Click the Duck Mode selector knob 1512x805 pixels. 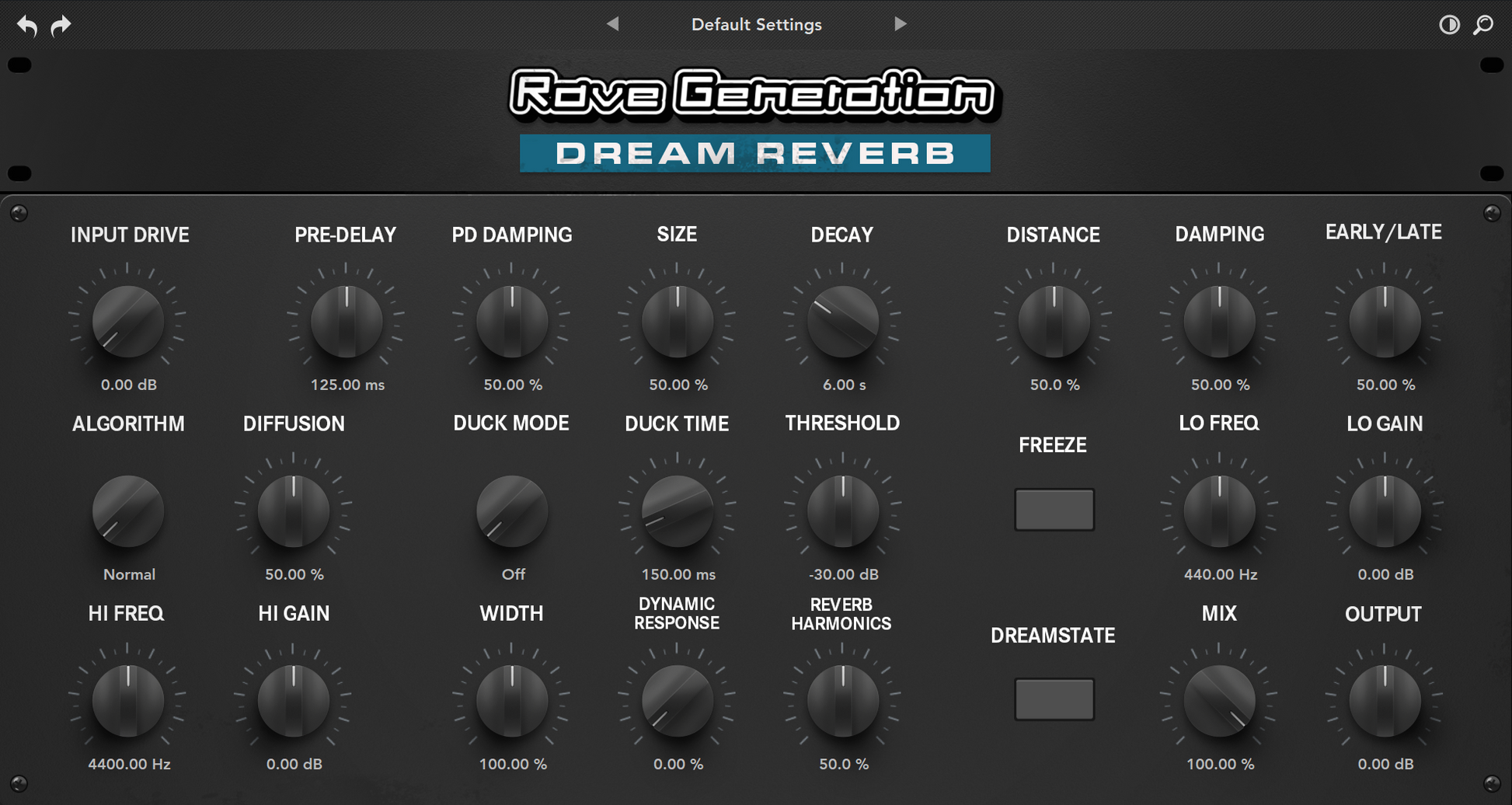(512, 511)
